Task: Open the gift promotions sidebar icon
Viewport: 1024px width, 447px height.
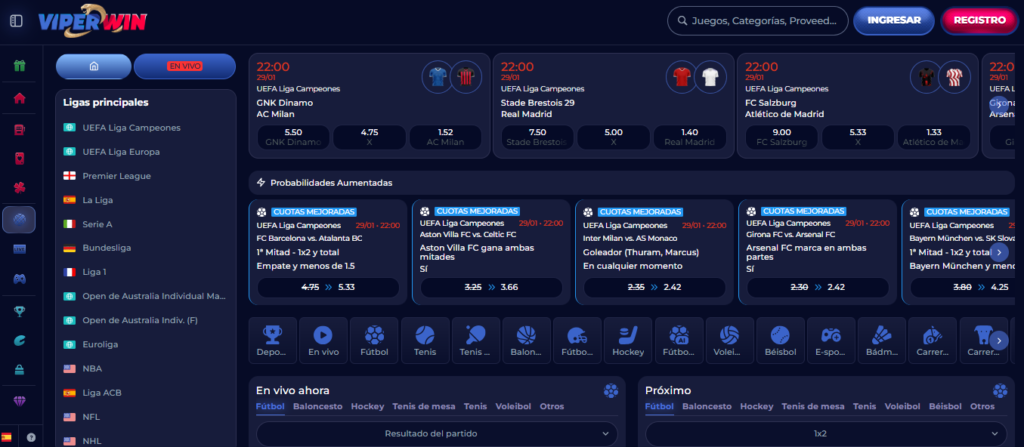Action: pos(19,67)
